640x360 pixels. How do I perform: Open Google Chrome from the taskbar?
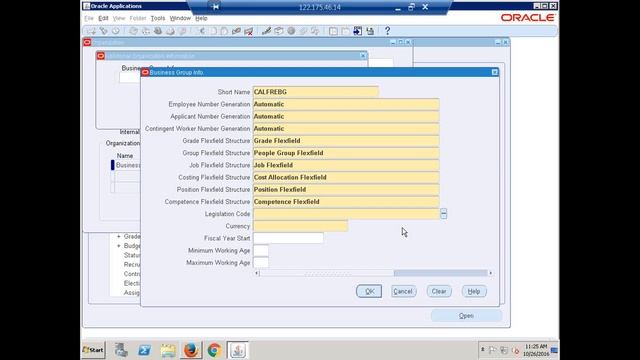pos(214,350)
